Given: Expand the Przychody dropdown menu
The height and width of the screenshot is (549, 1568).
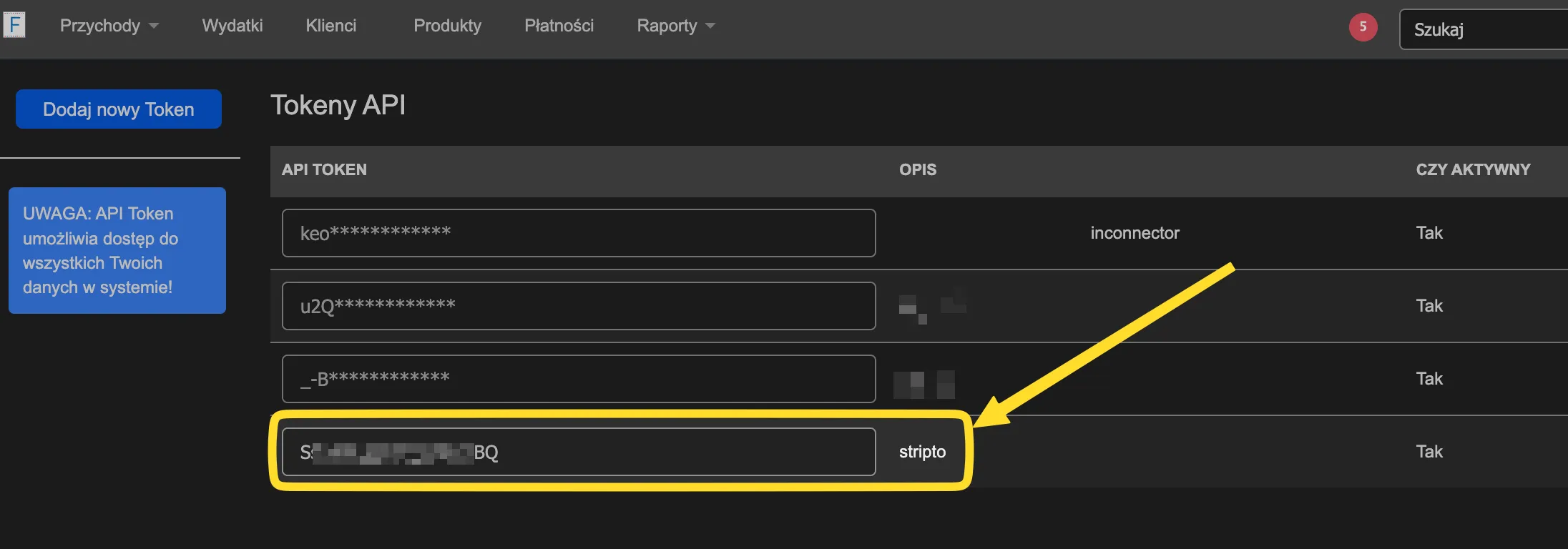Looking at the screenshot, I should pos(109,26).
